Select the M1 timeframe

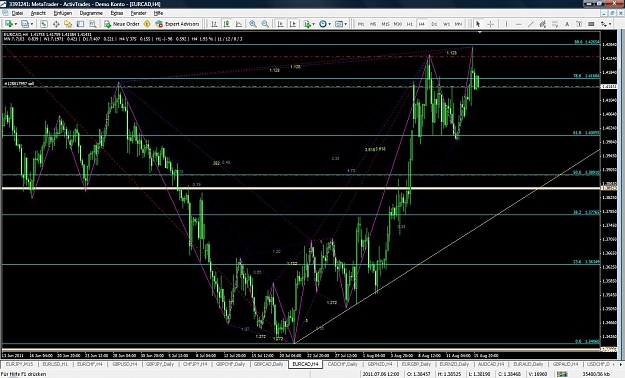361,24
